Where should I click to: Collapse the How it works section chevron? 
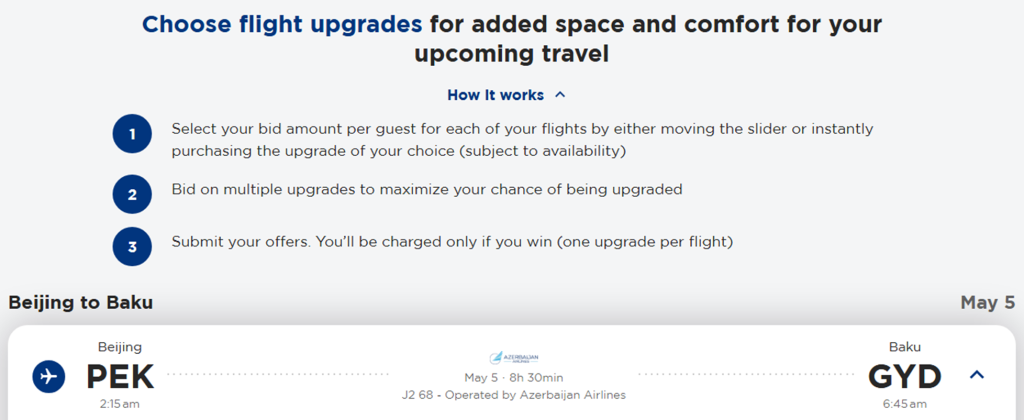pos(560,95)
